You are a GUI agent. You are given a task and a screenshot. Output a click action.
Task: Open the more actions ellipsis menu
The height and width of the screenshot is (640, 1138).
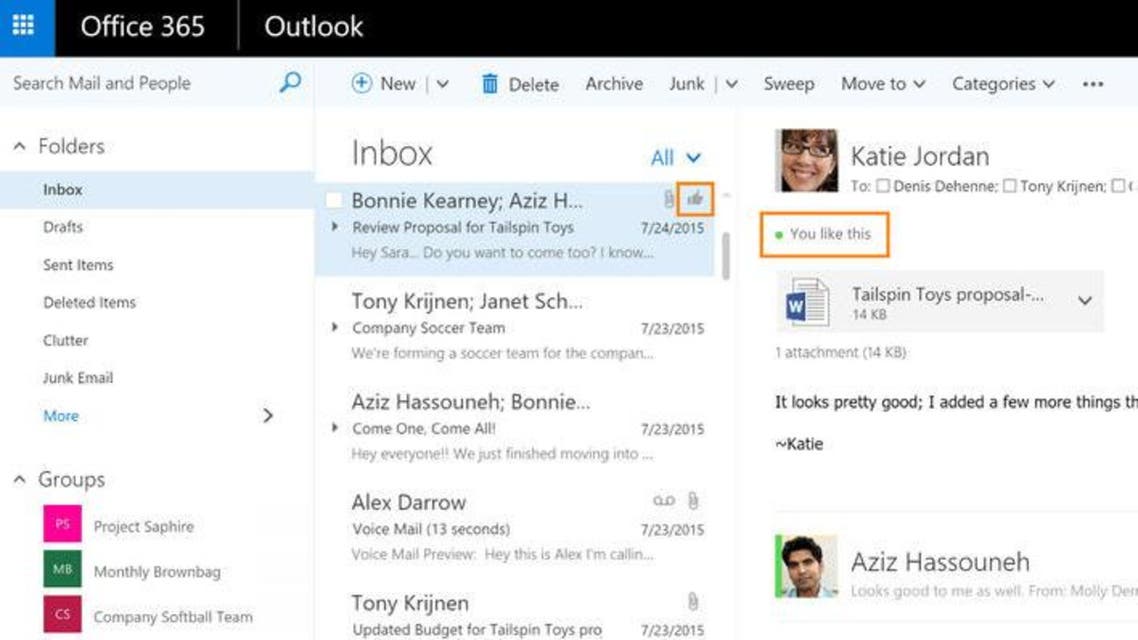[x=1092, y=84]
